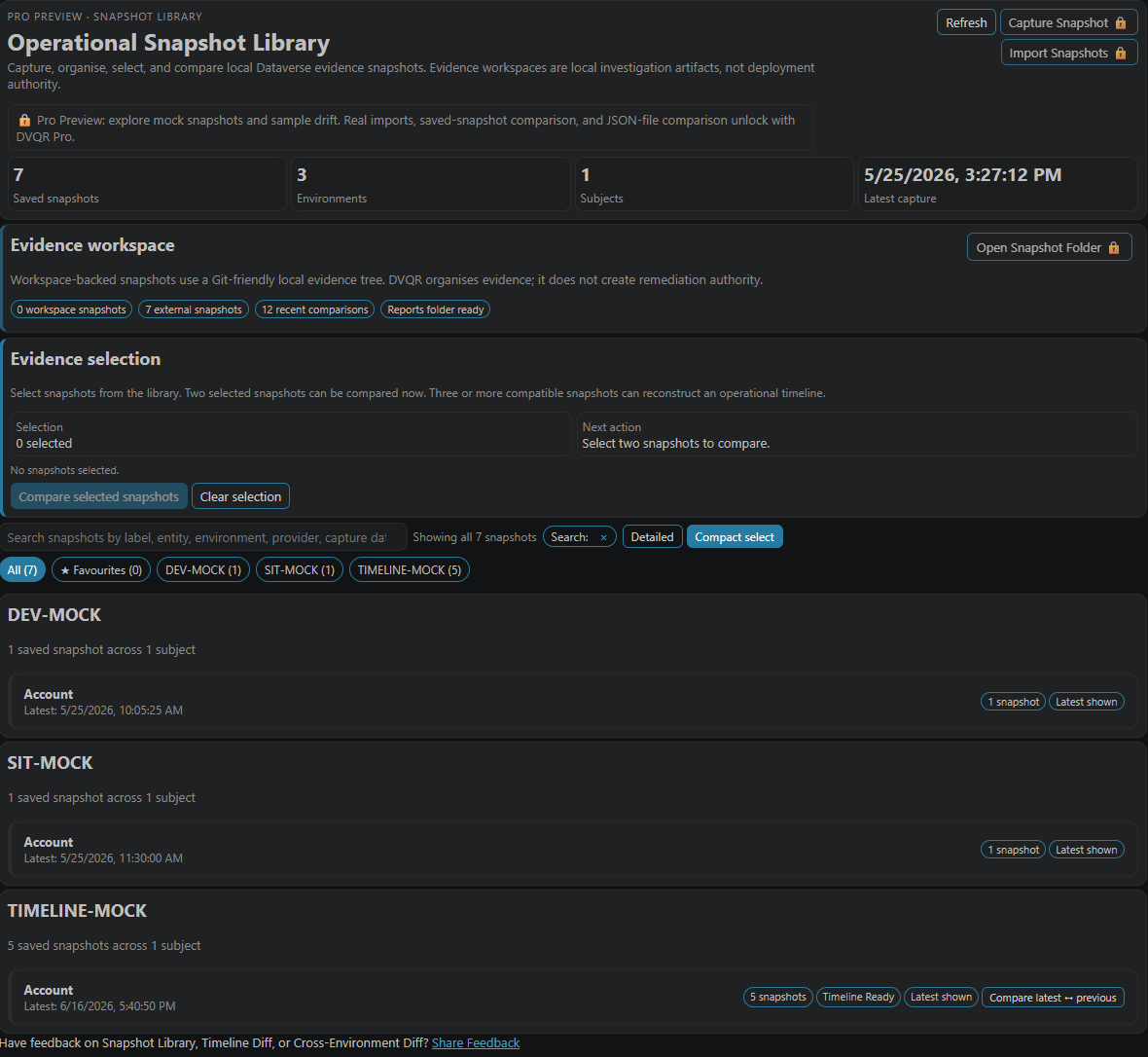The image size is (1148, 1057).
Task: Click the TIMELINE-MOCK Latest shown badge
Action: tap(941, 997)
